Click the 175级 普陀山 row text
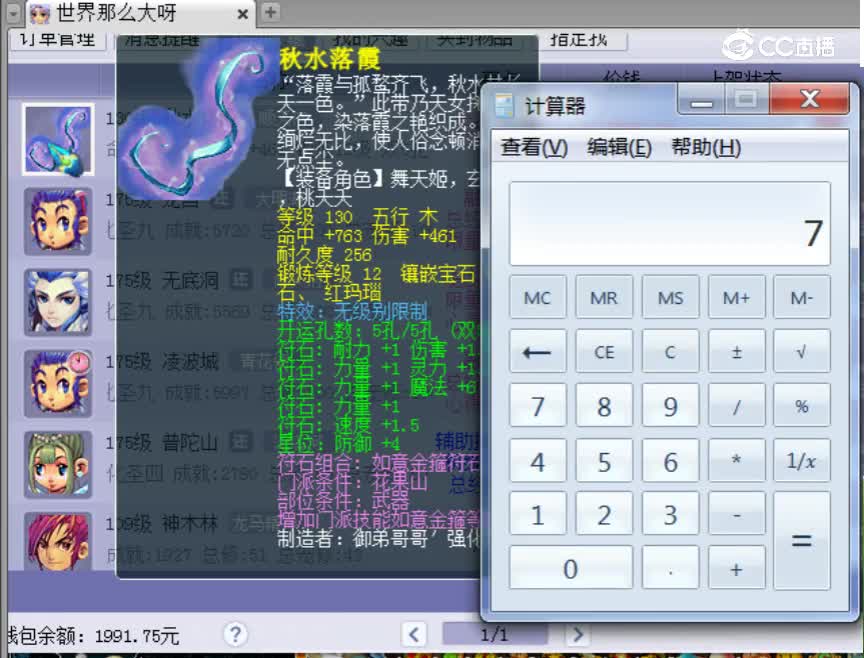This screenshot has width=864, height=658. point(162,443)
